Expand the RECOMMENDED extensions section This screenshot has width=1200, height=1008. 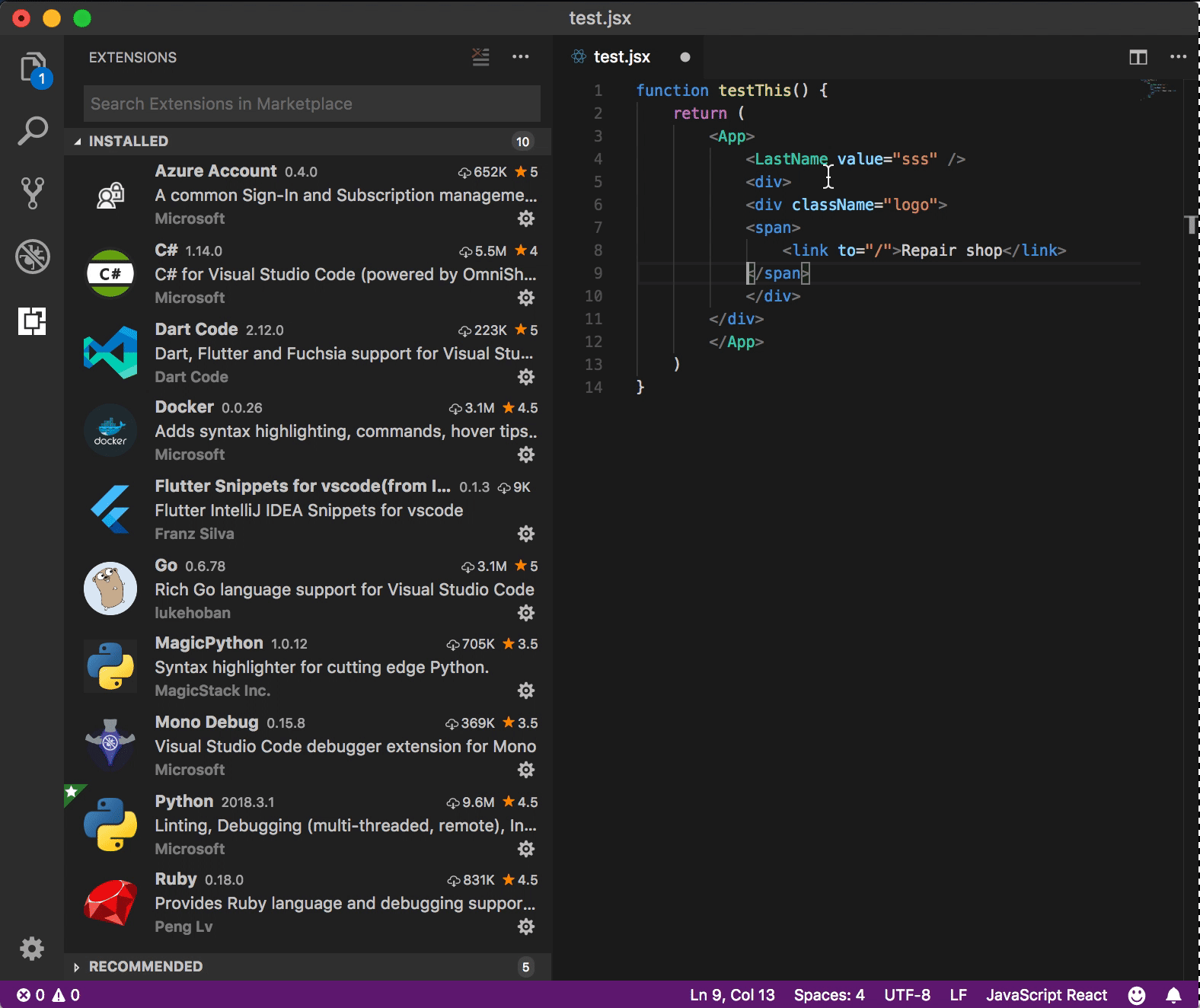pyautogui.click(x=308, y=966)
